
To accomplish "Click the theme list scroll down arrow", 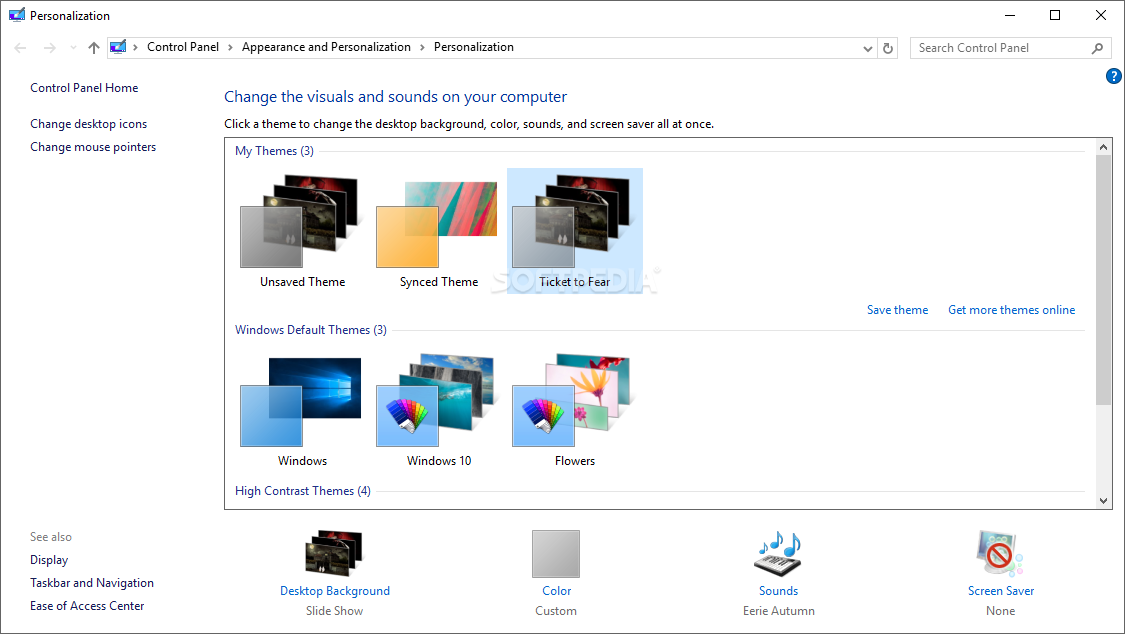I will 1103,501.
